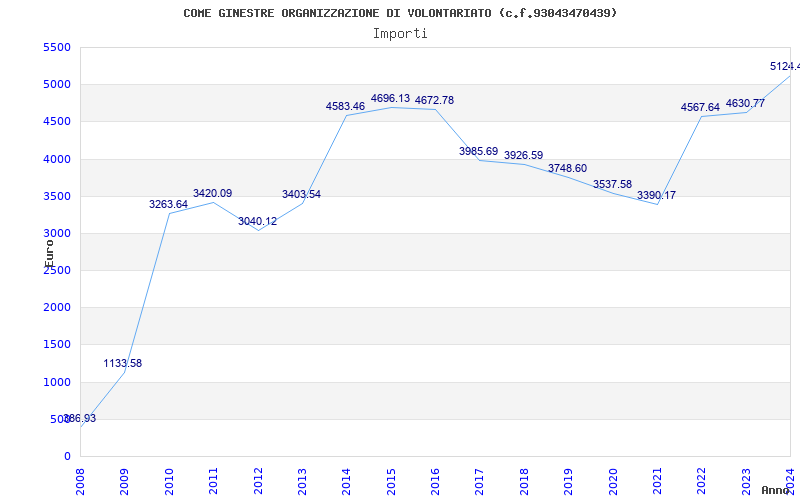This screenshot has width=800, height=500.
Task: Click the 3390.17 data label
Action: [656, 195]
